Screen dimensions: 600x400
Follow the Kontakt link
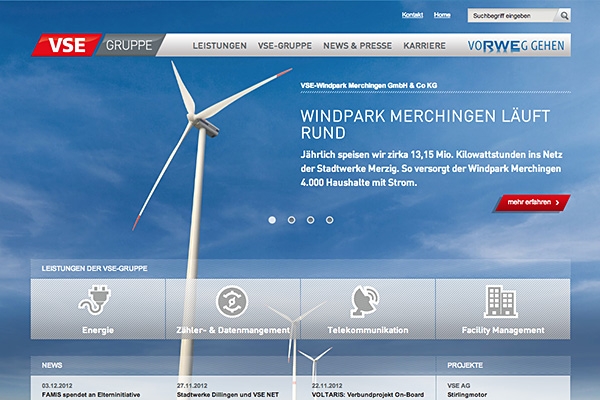tap(412, 16)
